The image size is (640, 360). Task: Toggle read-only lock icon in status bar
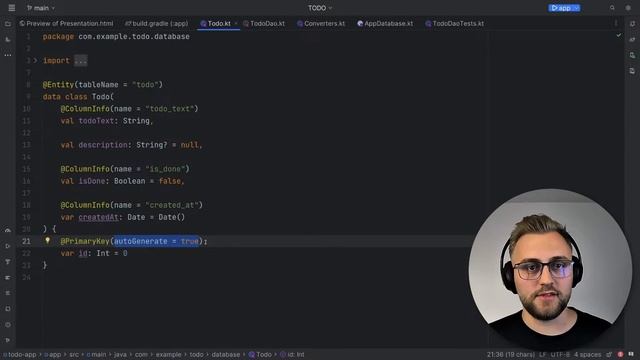pyautogui.click(x=609, y=354)
